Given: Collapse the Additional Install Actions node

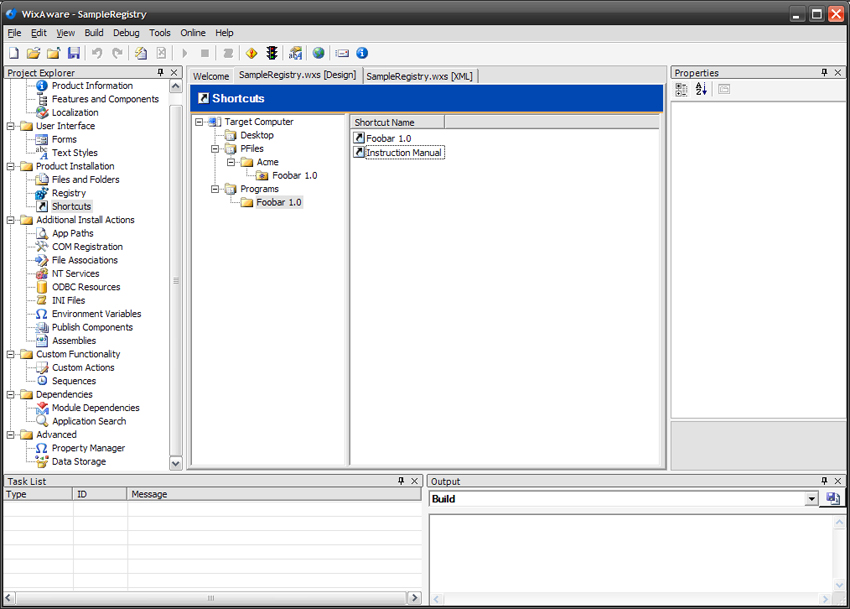Looking at the screenshot, I should tap(10, 220).
